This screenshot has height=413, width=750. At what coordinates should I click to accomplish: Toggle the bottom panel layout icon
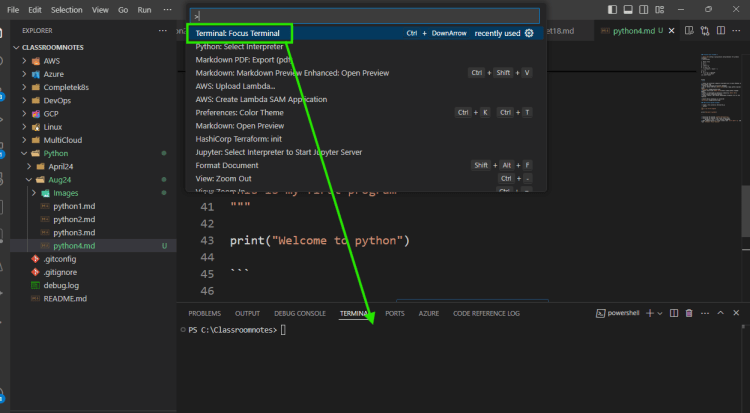(628, 10)
